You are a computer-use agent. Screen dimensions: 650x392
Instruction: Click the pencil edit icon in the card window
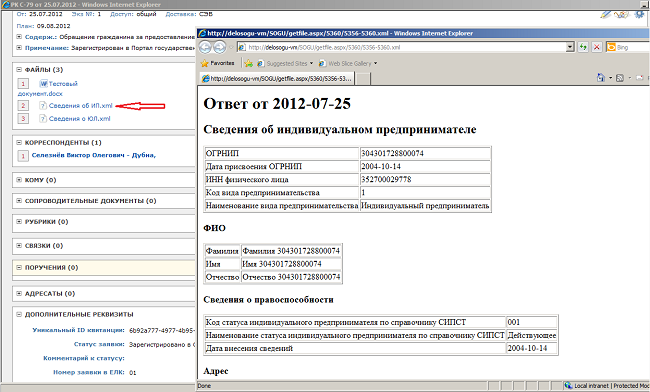tap(605, 15)
